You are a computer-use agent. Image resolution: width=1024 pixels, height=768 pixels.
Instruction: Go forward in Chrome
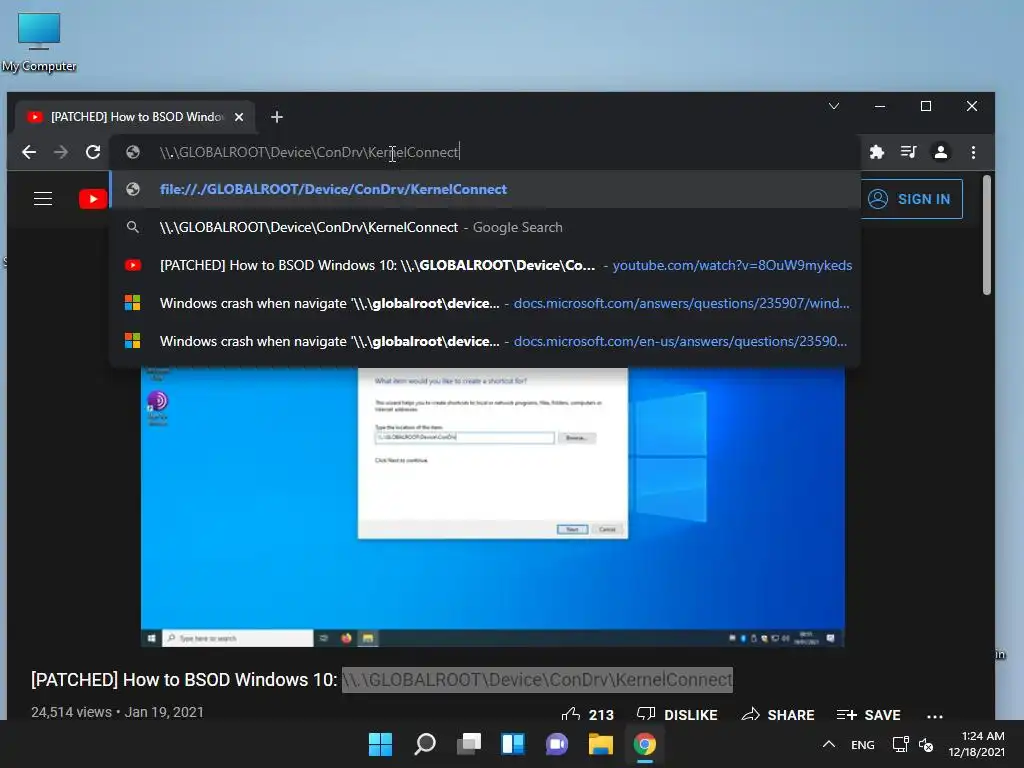[x=61, y=152]
